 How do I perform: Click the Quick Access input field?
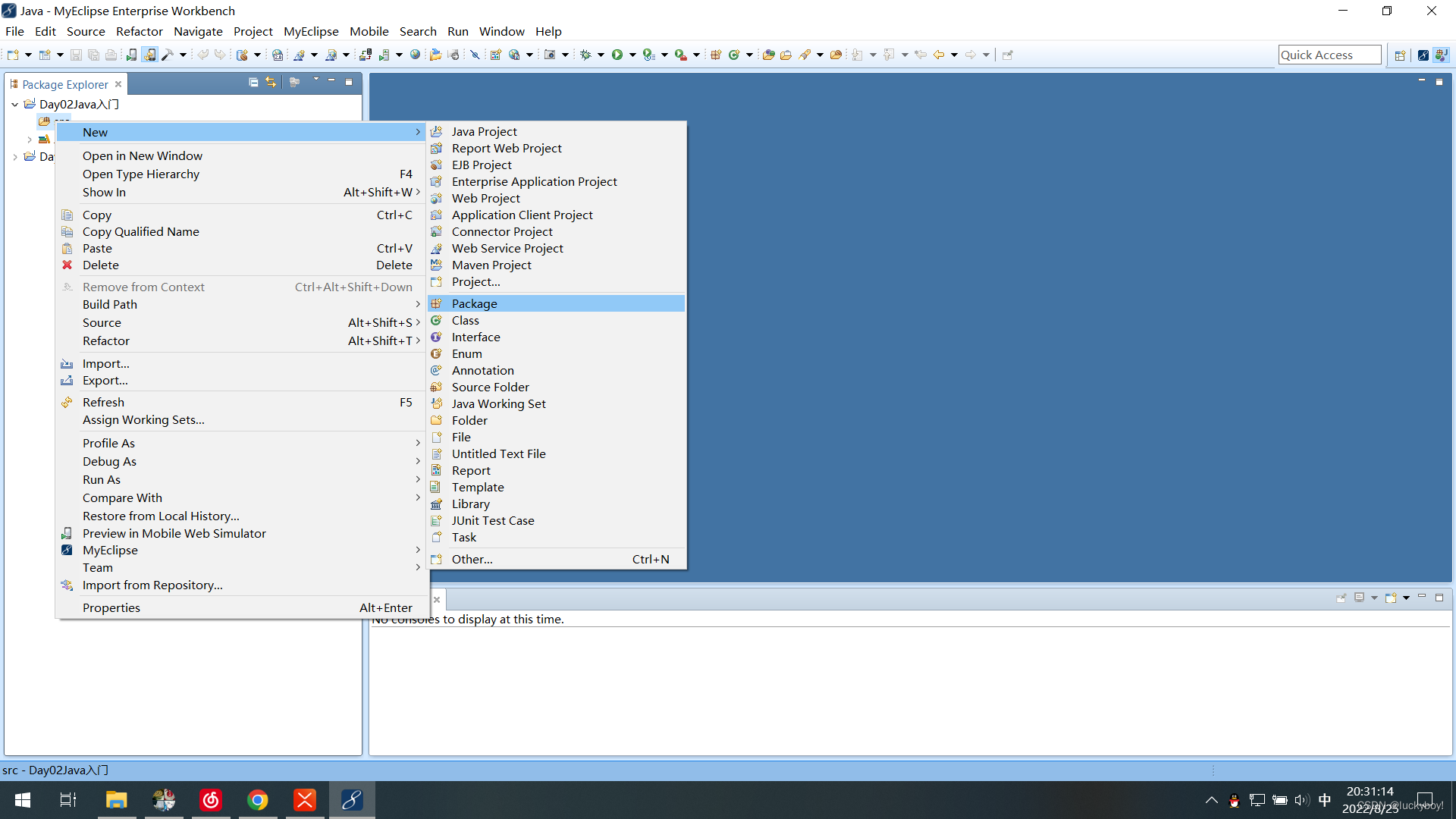[x=1329, y=55]
